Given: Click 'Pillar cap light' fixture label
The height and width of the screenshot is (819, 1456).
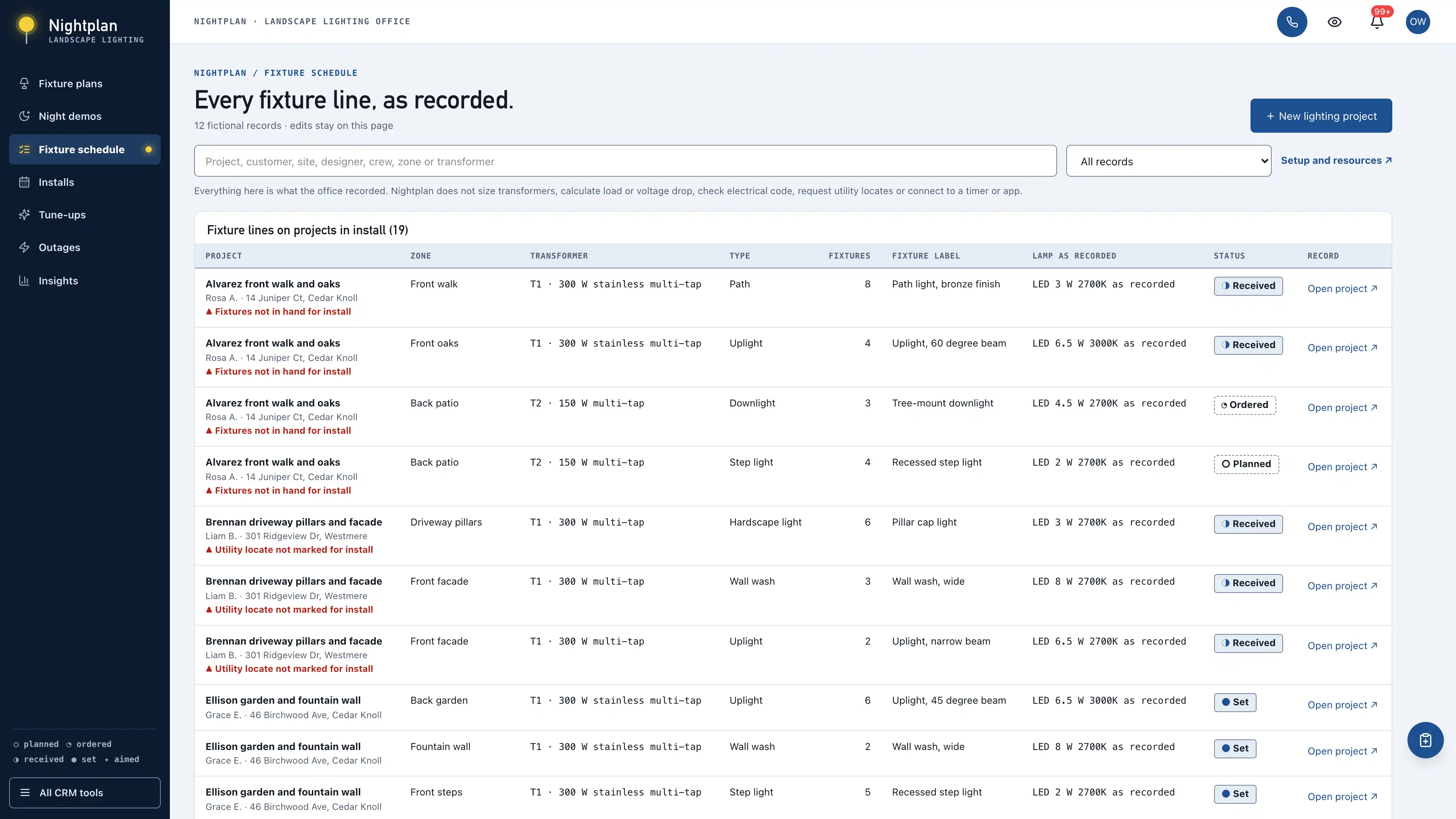Looking at the screenshot, I should (x=924, y=522).
